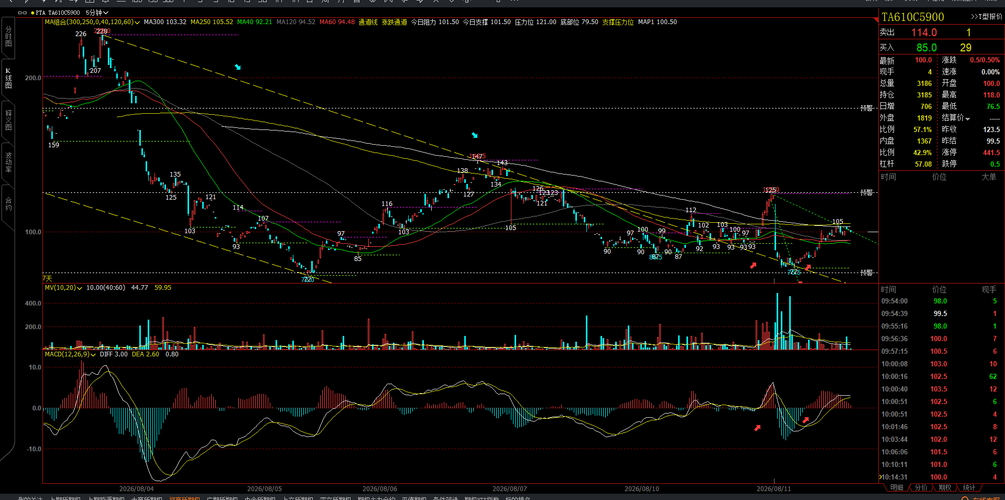This screenshot has width=1005, height=500.
Task: Expand the 结算价 dropdown arrow
Action: [x=968, y=118]
